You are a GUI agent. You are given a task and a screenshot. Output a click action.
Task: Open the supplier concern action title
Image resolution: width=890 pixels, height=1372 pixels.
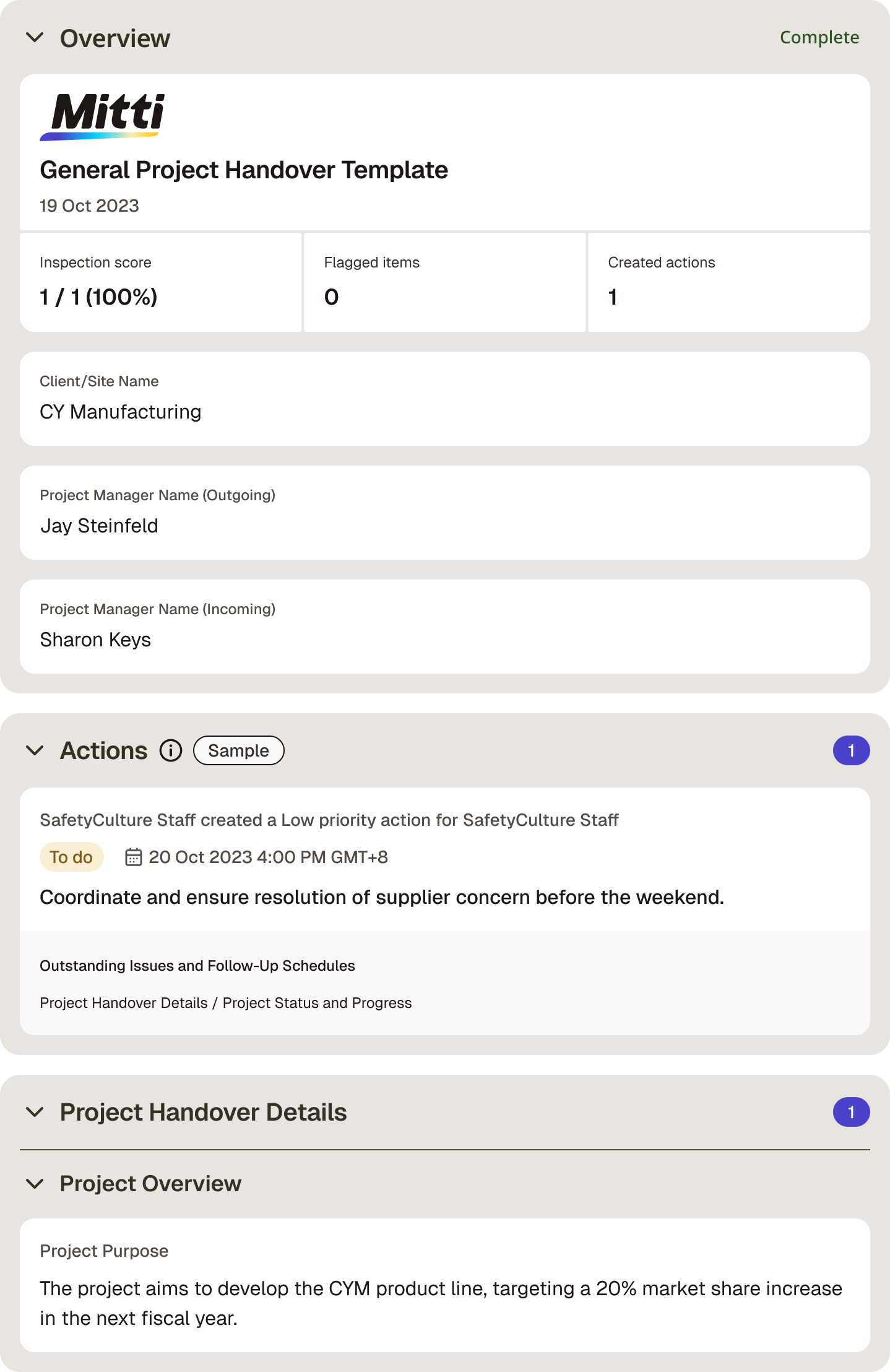point(382,897)
